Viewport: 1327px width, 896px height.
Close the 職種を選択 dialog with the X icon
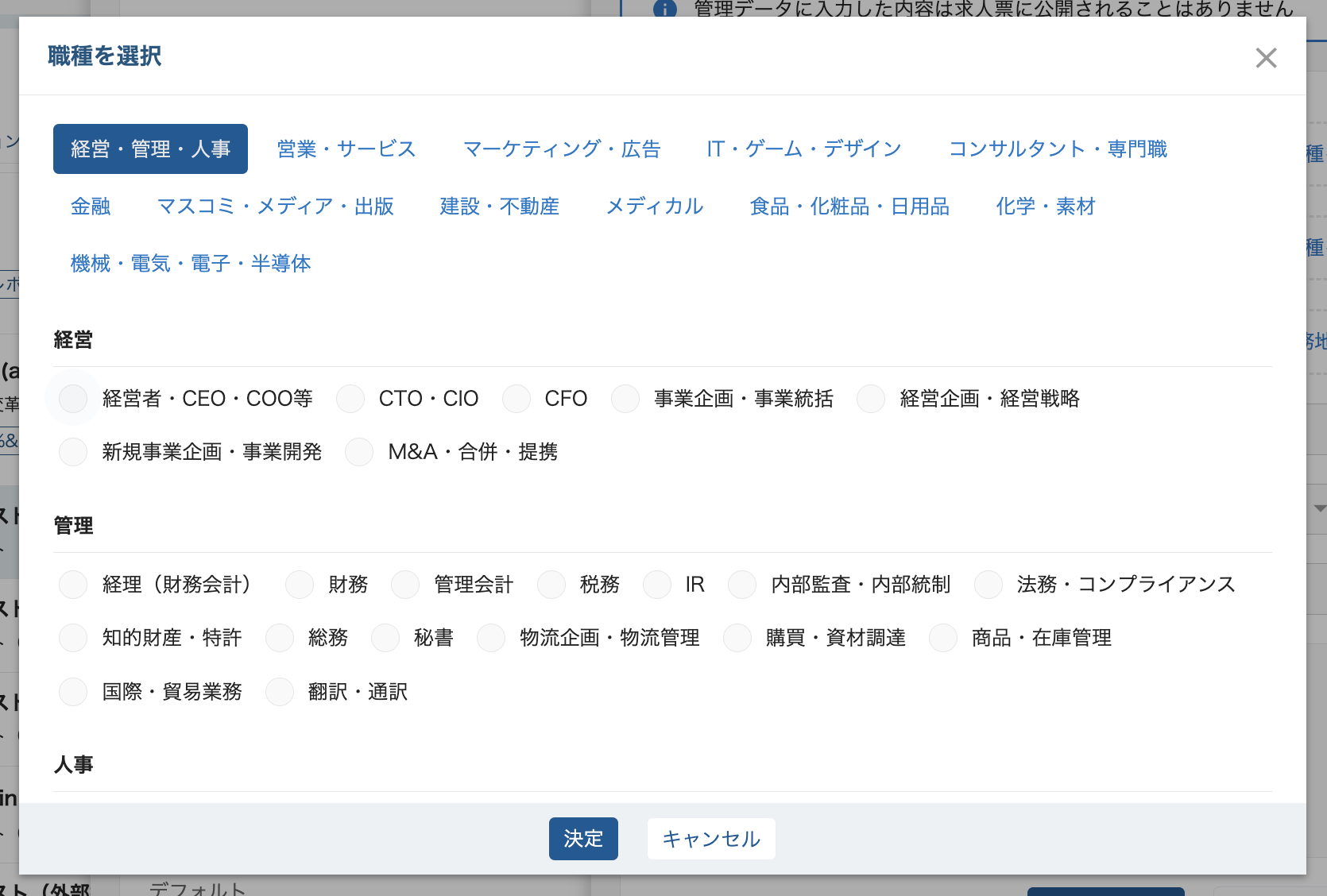1266,57
